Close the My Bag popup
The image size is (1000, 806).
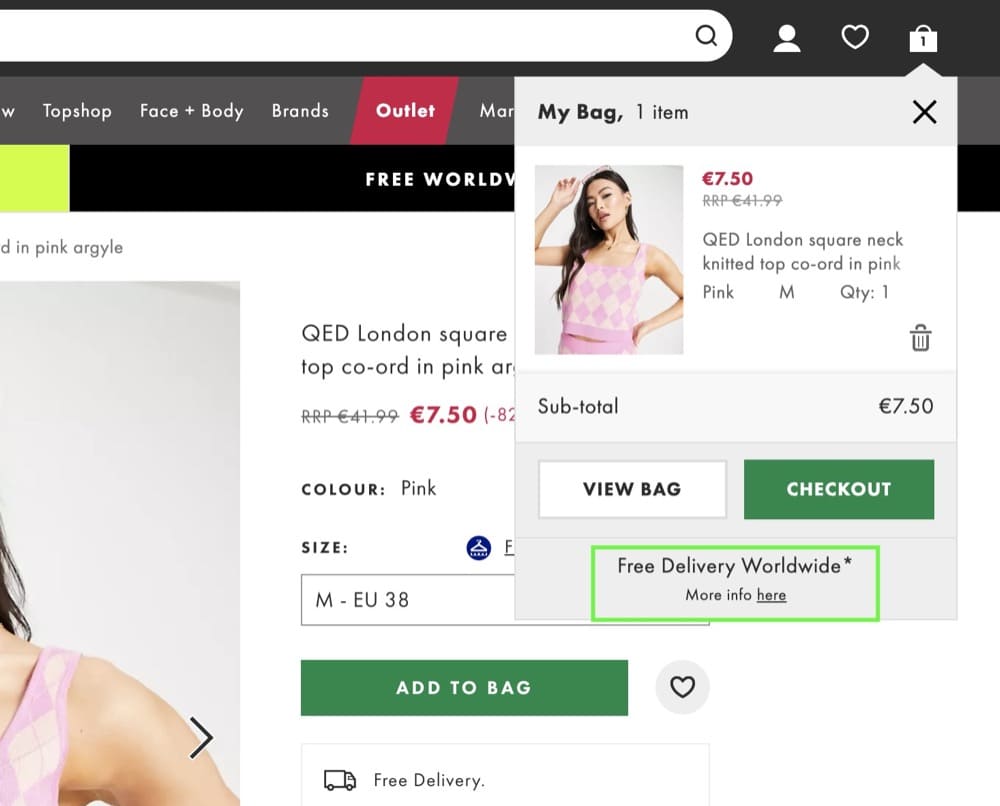[924, 112]
